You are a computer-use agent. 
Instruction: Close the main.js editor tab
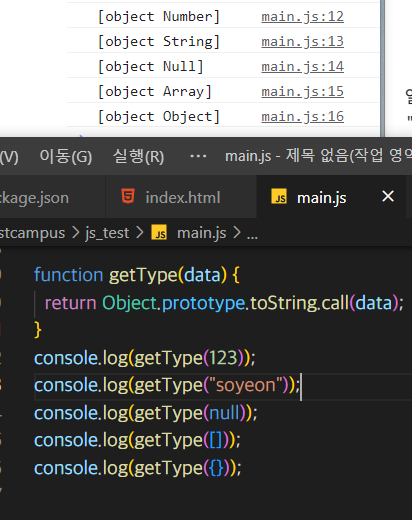click(388, 196)
